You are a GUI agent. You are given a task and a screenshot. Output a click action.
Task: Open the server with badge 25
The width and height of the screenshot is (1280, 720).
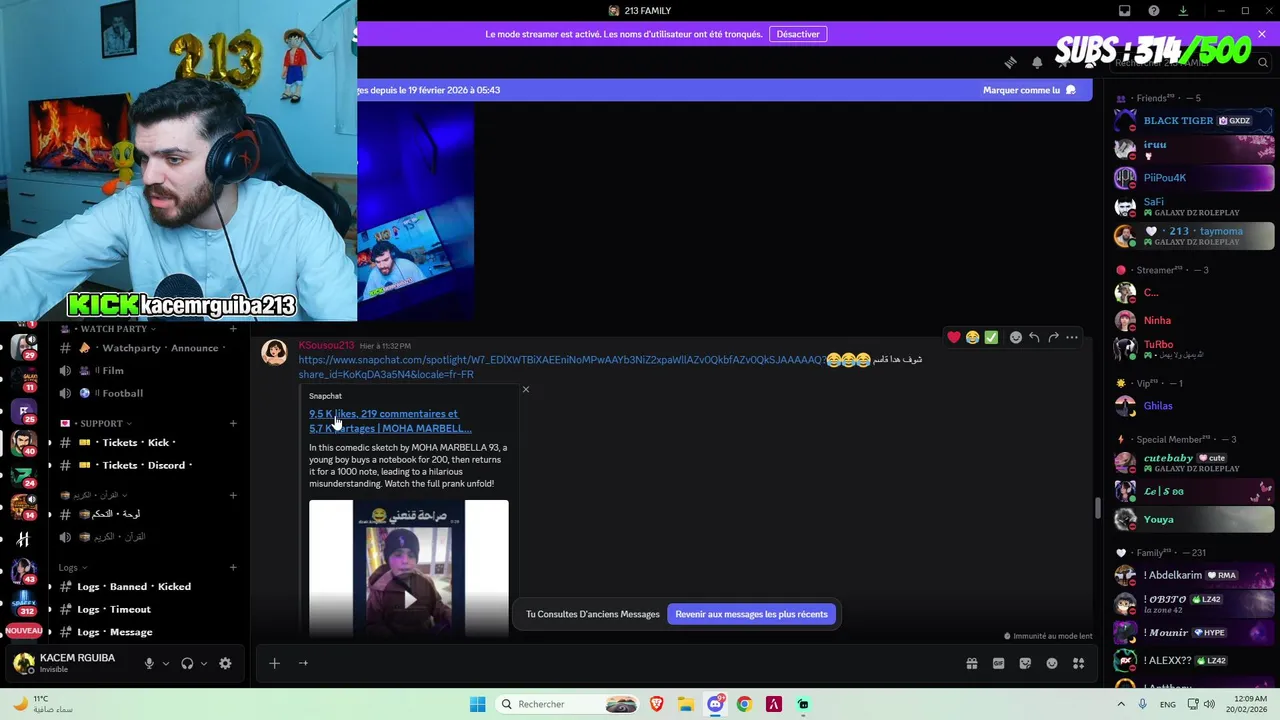pyautogui.click(x=23, y=411)
